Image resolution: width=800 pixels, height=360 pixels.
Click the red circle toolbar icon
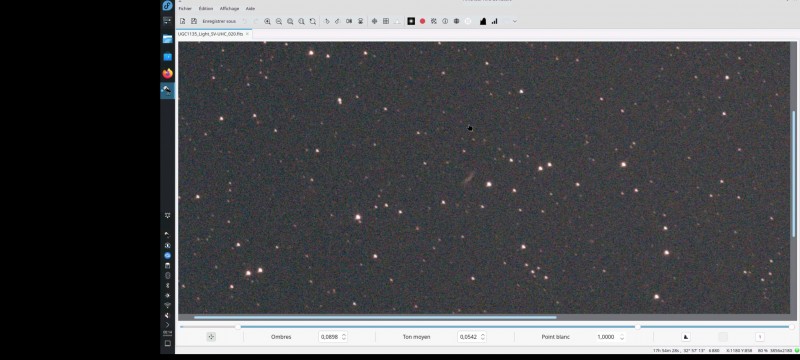[422, 21]
